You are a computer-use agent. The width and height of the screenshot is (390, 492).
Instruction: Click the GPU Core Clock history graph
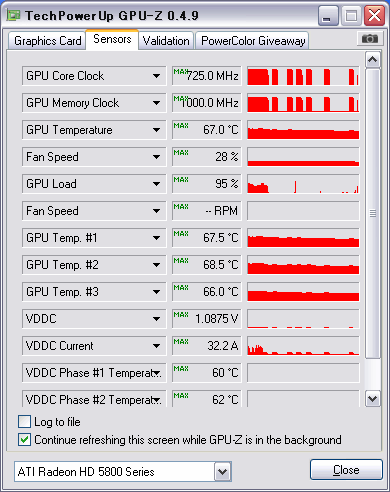click(303, 76)
